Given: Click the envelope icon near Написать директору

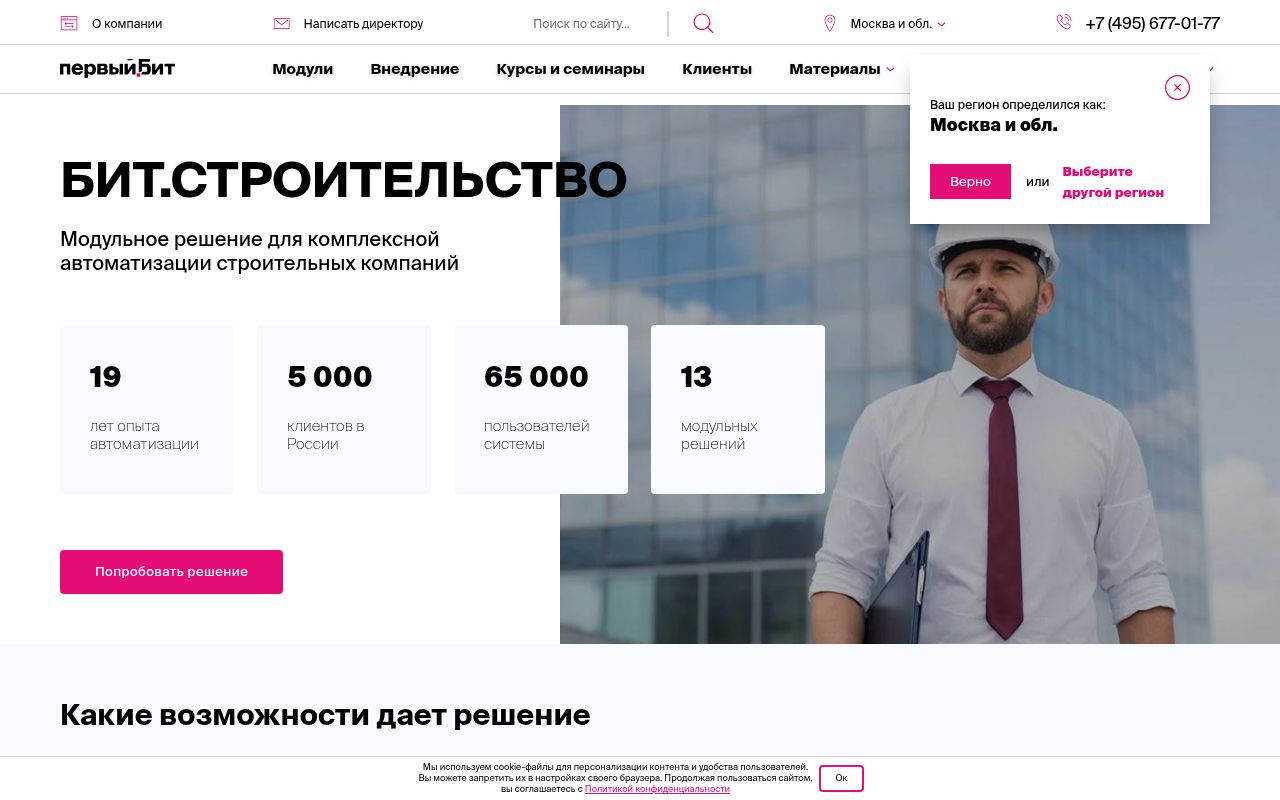Looking at the screenshot, I should click(282, 23).
